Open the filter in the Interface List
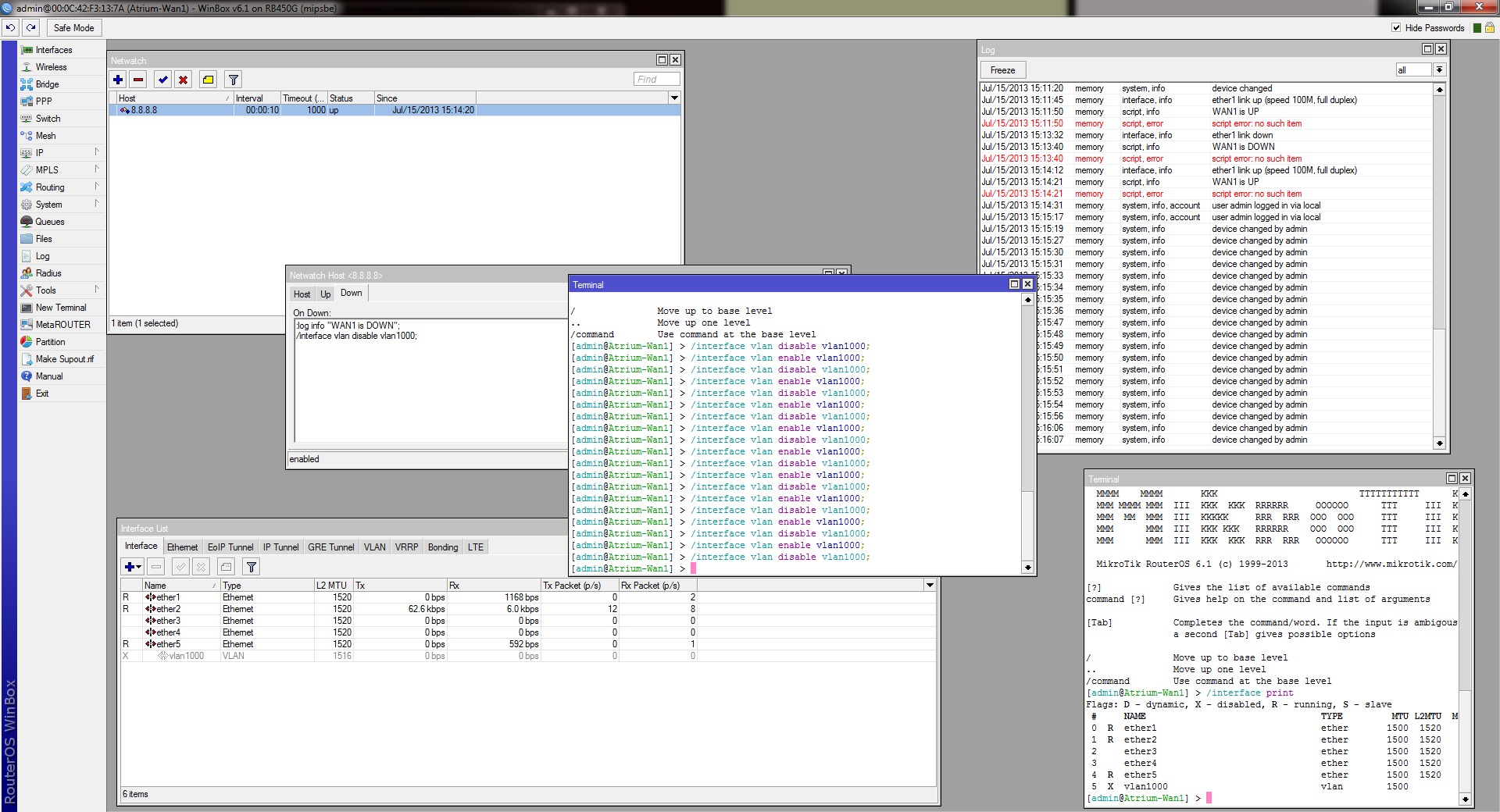 click(252, 567)
